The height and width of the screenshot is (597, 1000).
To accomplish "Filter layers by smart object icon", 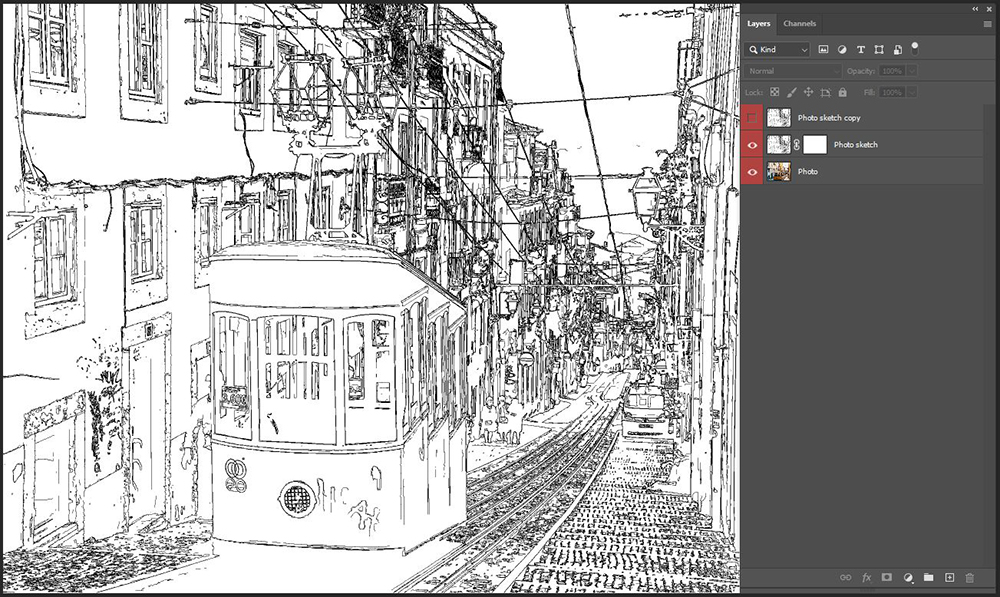I will coord(897,49).
